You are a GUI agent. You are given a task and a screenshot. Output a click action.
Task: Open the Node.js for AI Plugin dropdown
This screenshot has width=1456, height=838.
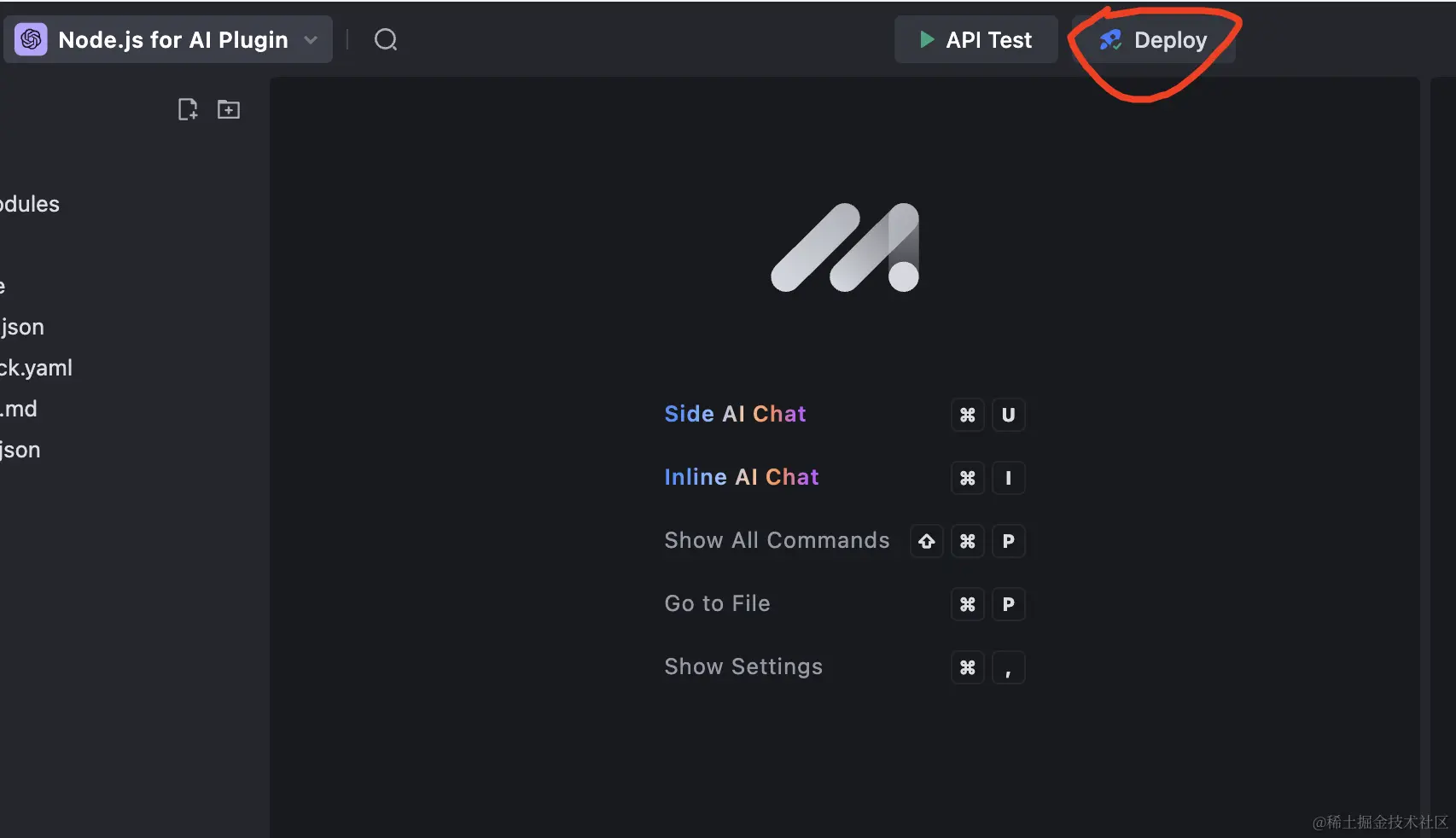coord(311,40)
